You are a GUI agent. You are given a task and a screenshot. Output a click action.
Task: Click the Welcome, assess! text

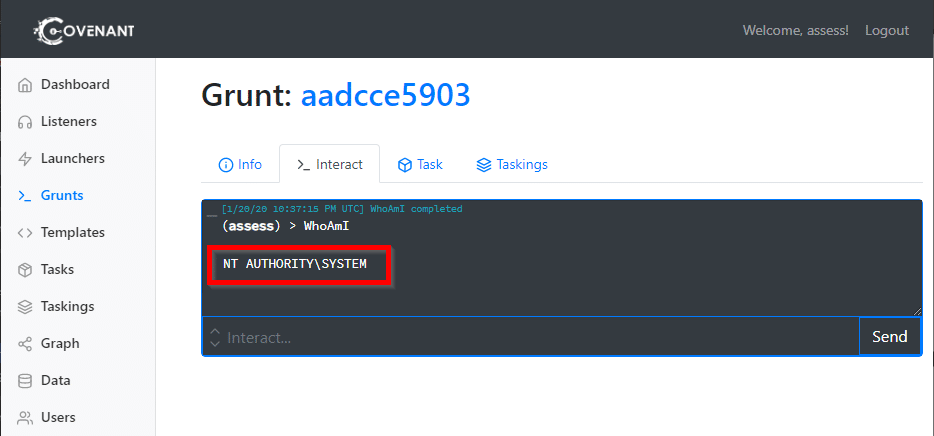[x=795, y=30]
